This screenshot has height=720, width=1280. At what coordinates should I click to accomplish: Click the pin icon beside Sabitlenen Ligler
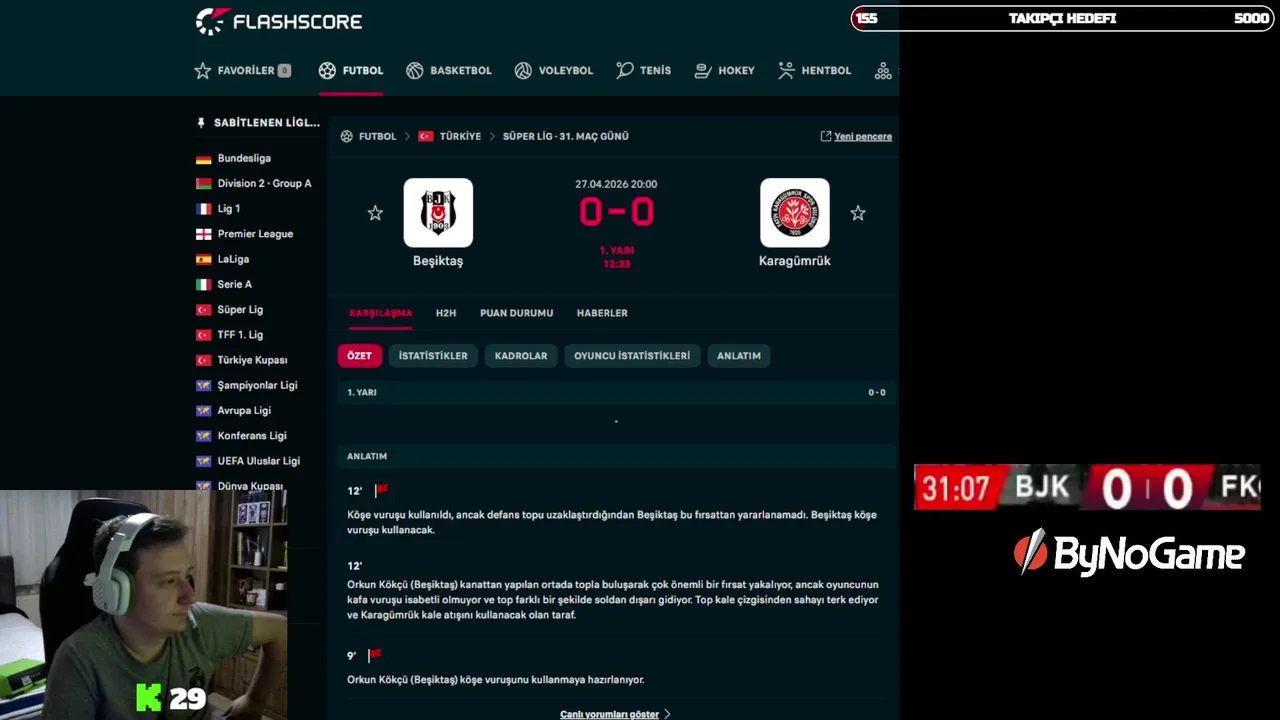pos(201,123)
